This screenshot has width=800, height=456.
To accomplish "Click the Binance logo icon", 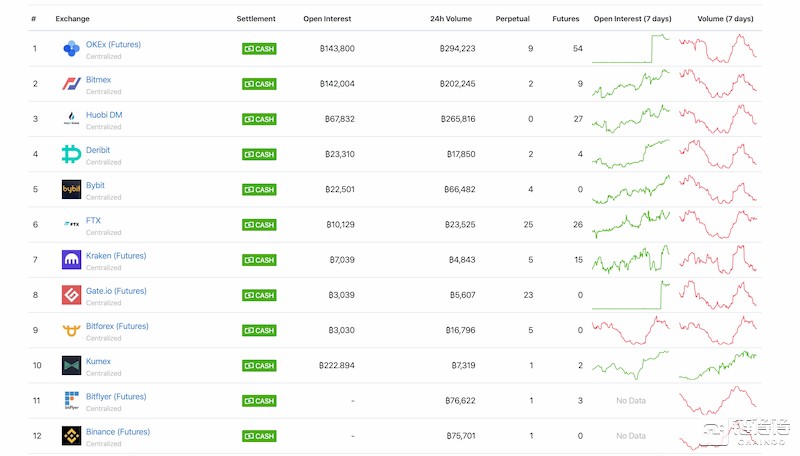I will tap(71, 436).
